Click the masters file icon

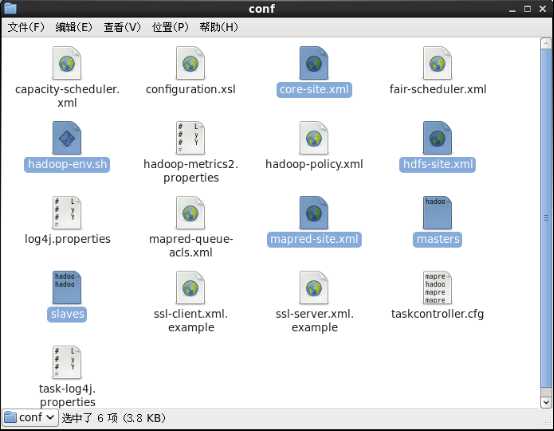tap(437, 213)
